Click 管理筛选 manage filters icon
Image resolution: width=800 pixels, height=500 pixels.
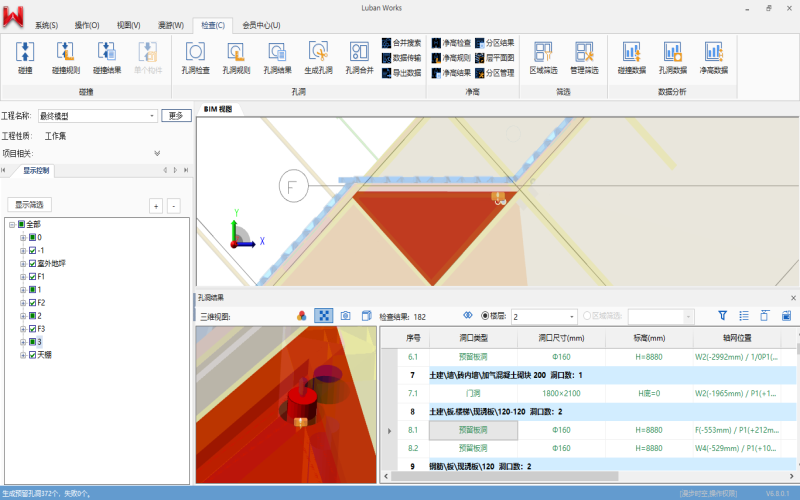click(x=584, y=58)
